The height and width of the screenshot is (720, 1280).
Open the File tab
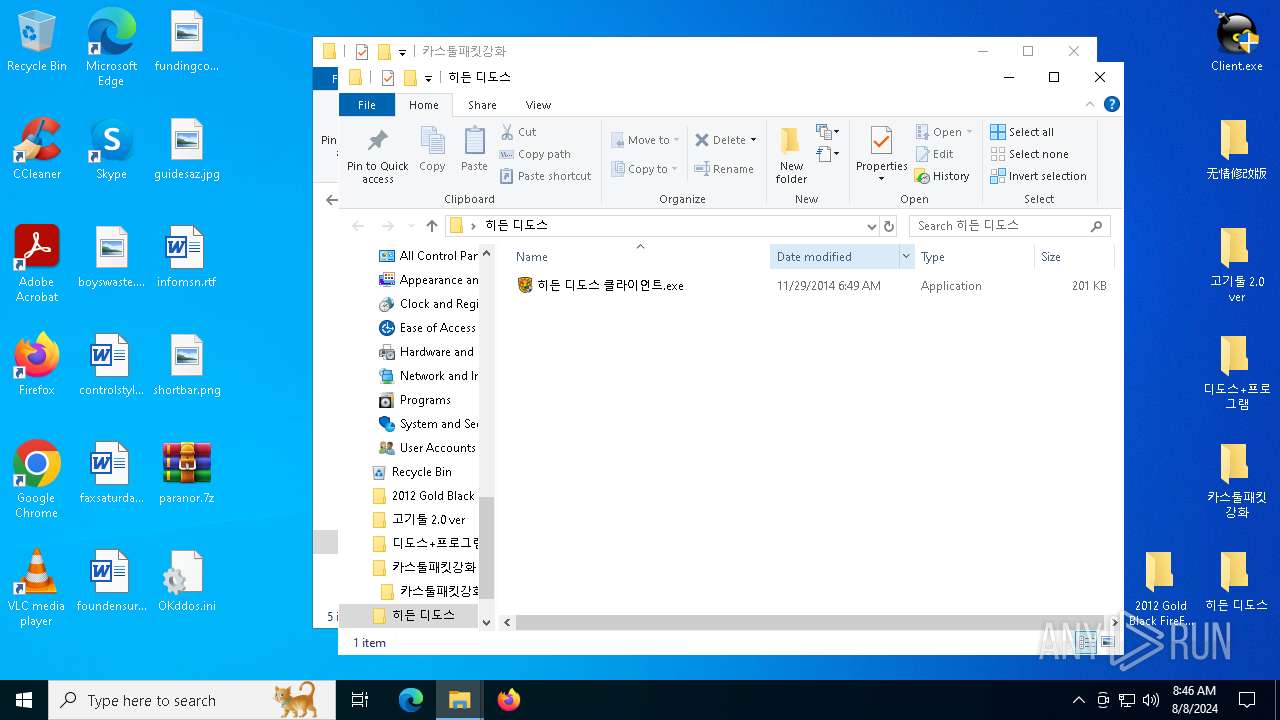tap(367, 105)
